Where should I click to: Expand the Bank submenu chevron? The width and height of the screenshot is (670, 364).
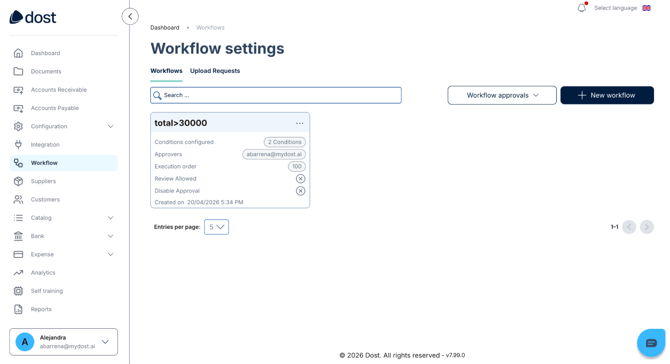[x=110, y=236]
